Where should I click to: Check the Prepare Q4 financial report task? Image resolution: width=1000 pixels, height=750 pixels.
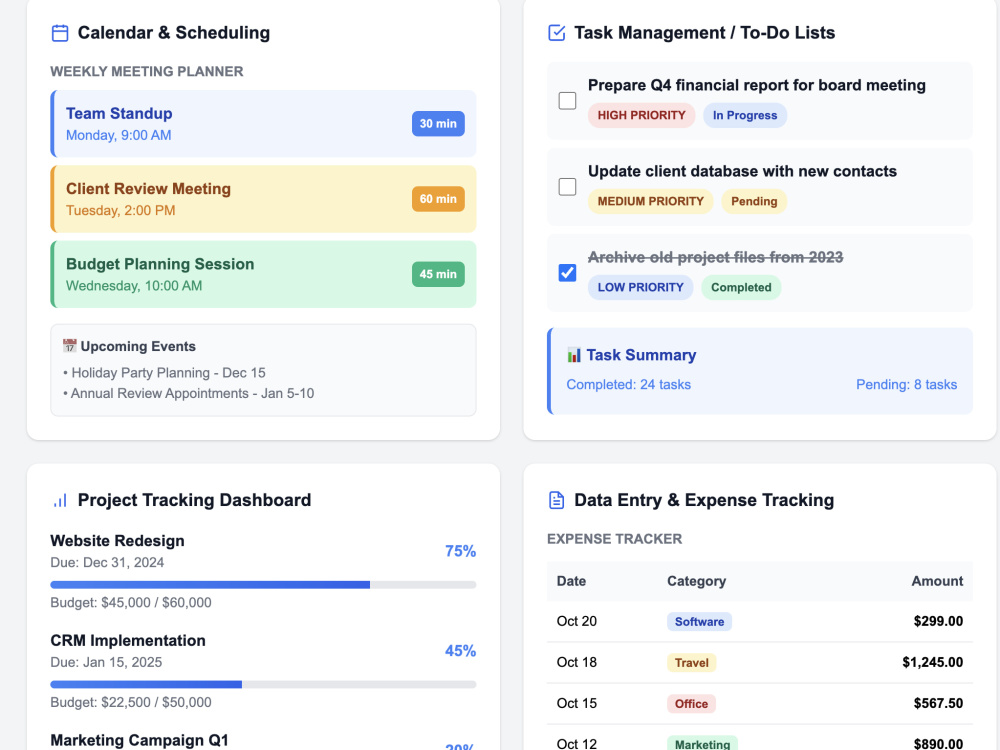click(567, 101)
